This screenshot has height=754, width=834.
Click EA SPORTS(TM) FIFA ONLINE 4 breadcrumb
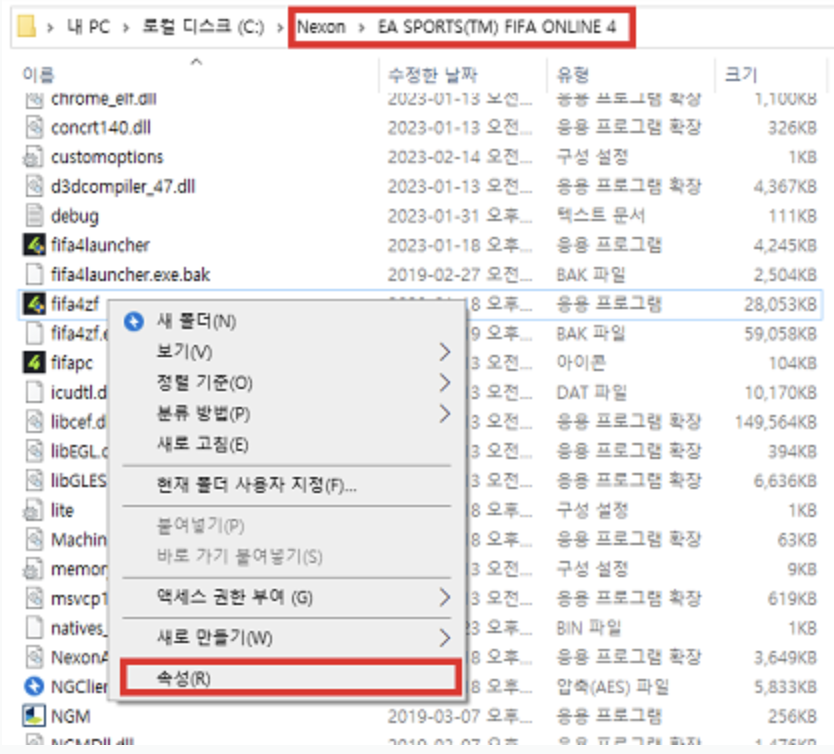click(497, 27)
